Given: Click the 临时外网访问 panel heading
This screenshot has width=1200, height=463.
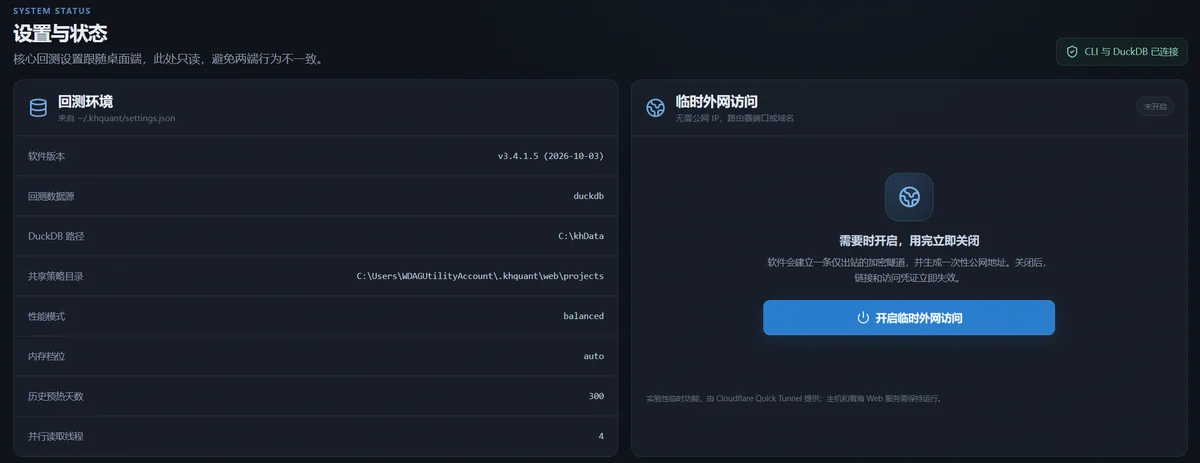Looking at the screenshot, I should [x=717, y=101].
